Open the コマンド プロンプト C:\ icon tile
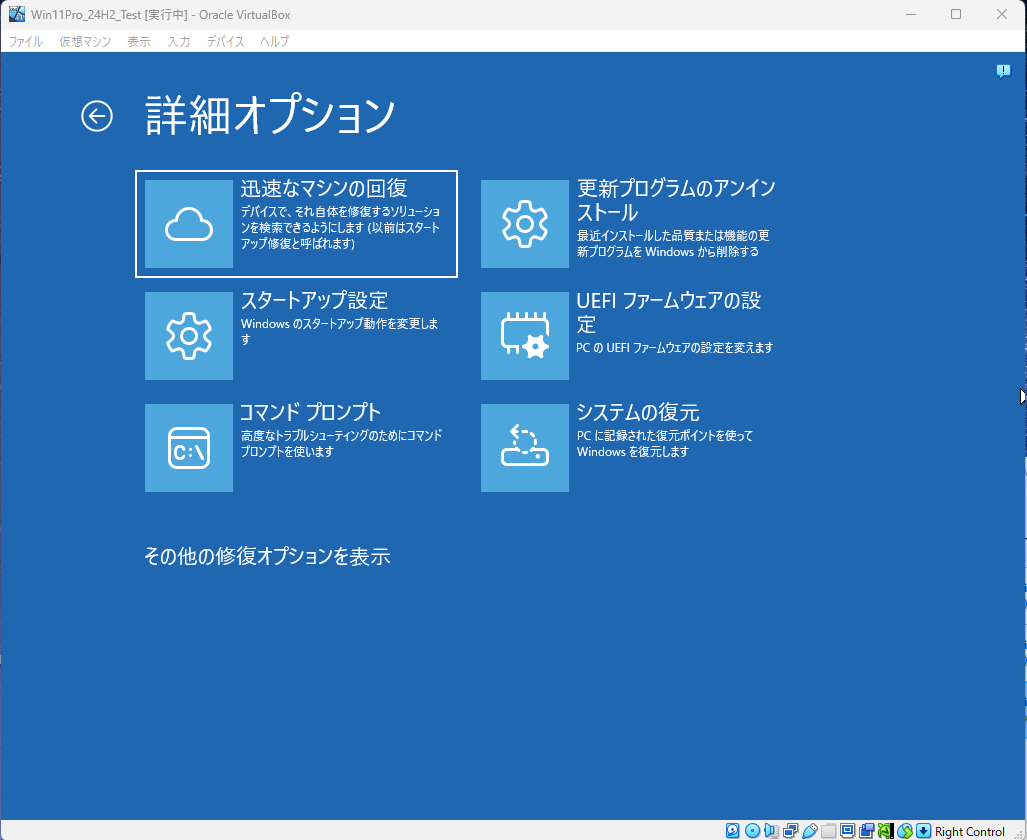Viewport: 1027px width, 840px height. [x=189, y=448]
